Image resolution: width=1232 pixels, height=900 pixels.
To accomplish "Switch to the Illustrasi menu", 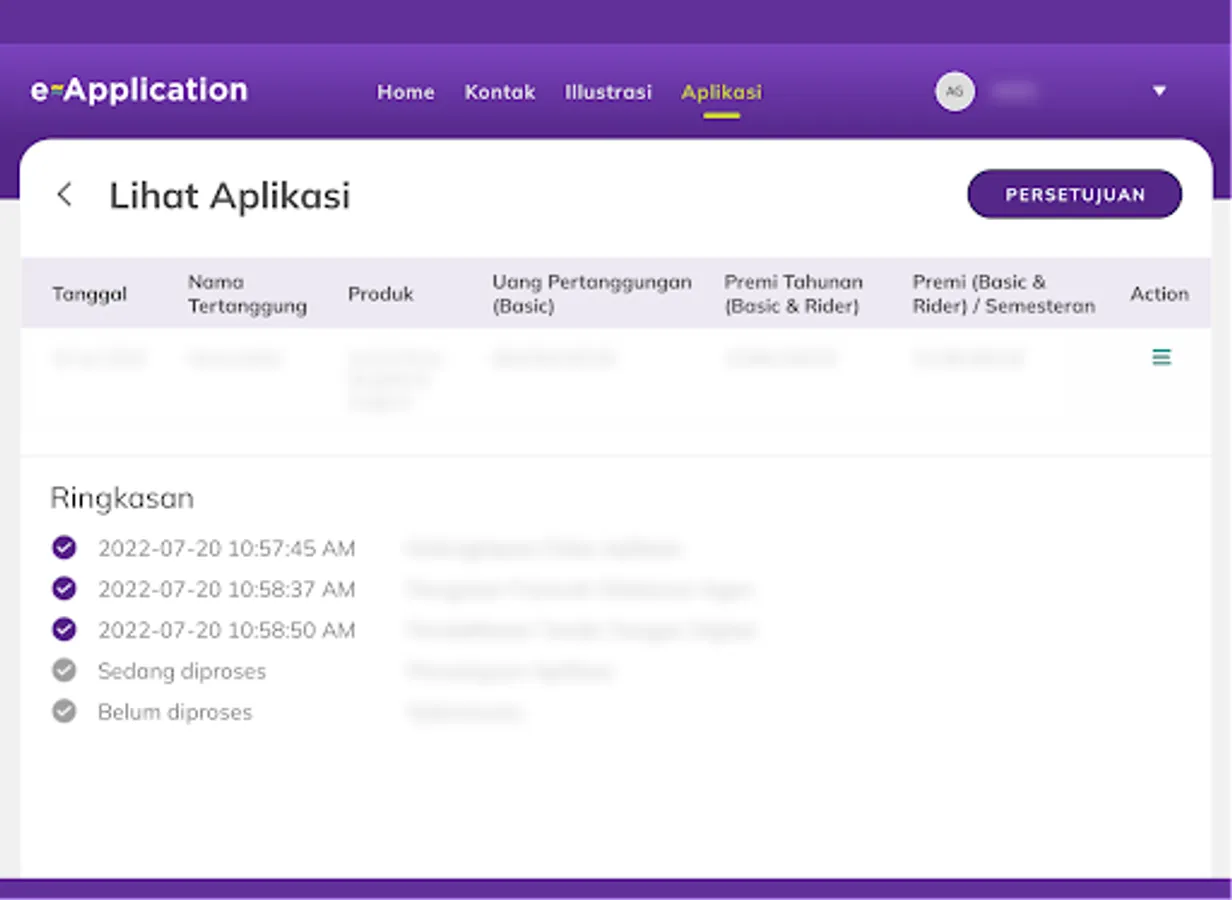I will [x=608, y=92].
